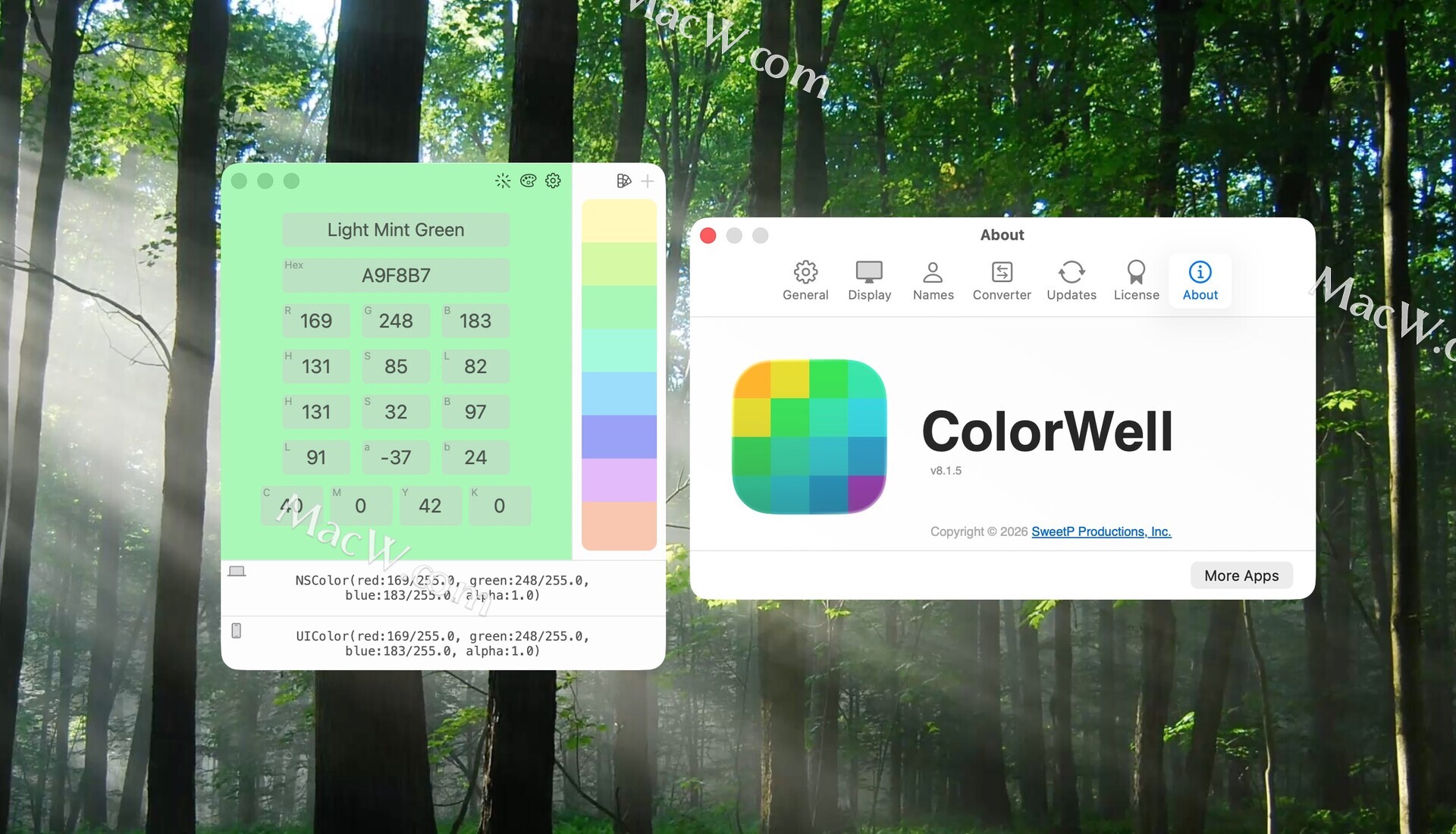
Task: Click the swatchbook palettes icon
Action: click(623, 180)
